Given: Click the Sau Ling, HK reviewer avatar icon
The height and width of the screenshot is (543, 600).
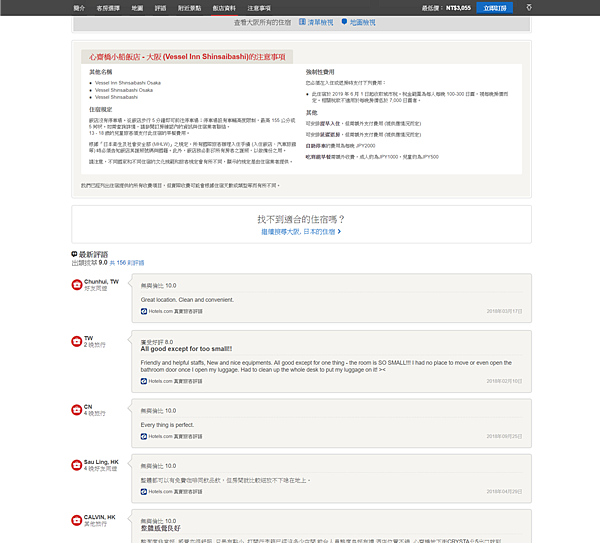Looking at the screenshot, I should (77, 465).
